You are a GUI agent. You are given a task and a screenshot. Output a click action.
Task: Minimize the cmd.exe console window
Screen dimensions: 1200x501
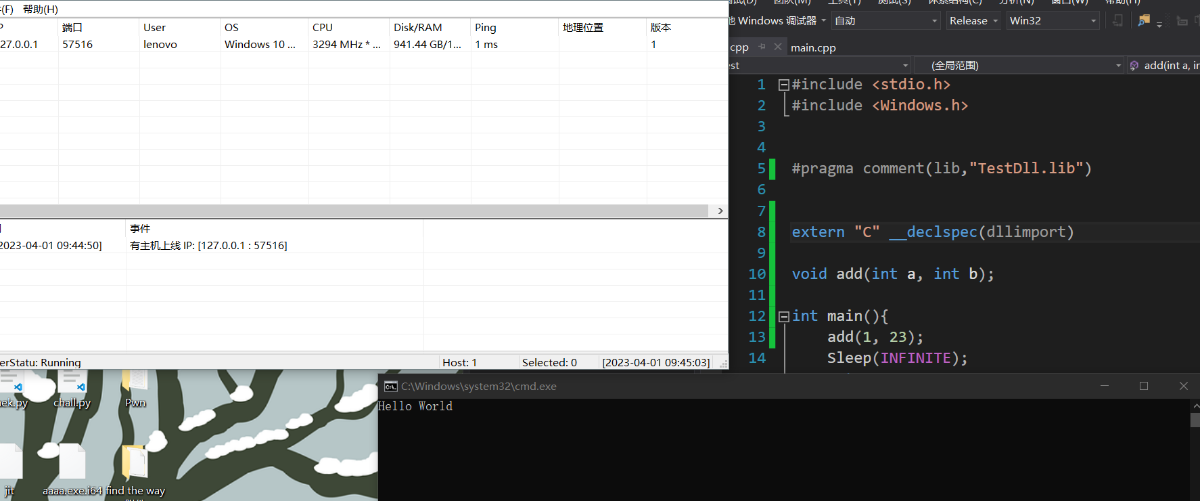click(1105, 386)
